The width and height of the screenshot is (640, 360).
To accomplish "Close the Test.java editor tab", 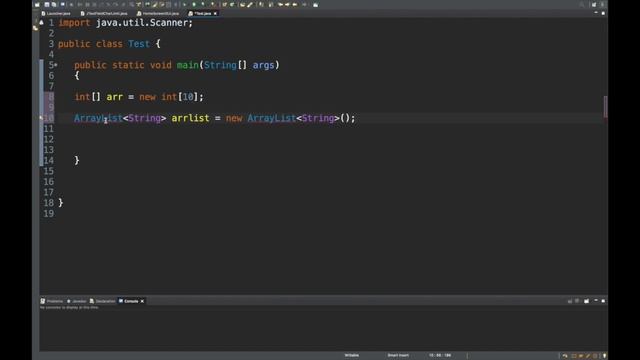I will [216, 13].
